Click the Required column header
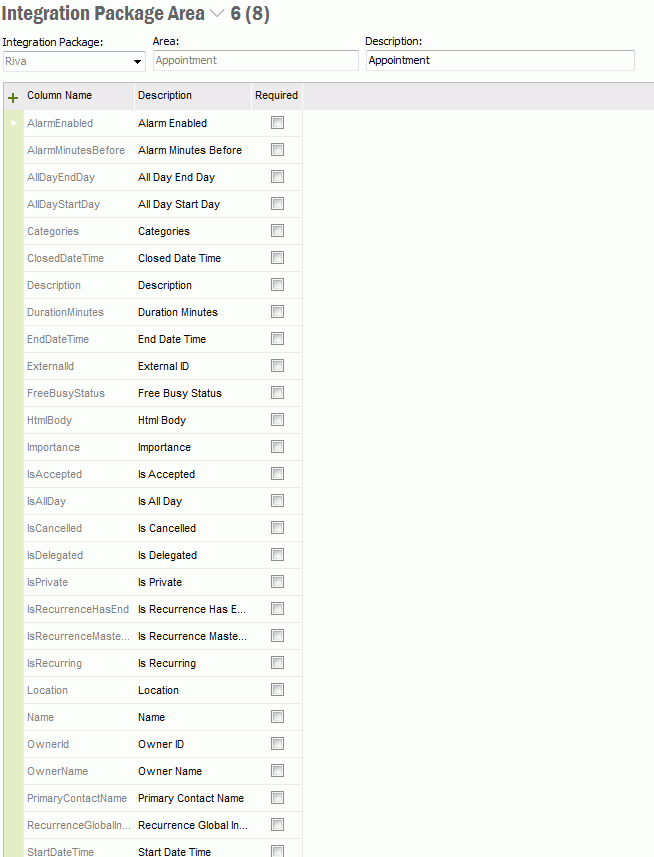Screen dimensions: 654x857 pyautogui.click(x=276, y=96)
